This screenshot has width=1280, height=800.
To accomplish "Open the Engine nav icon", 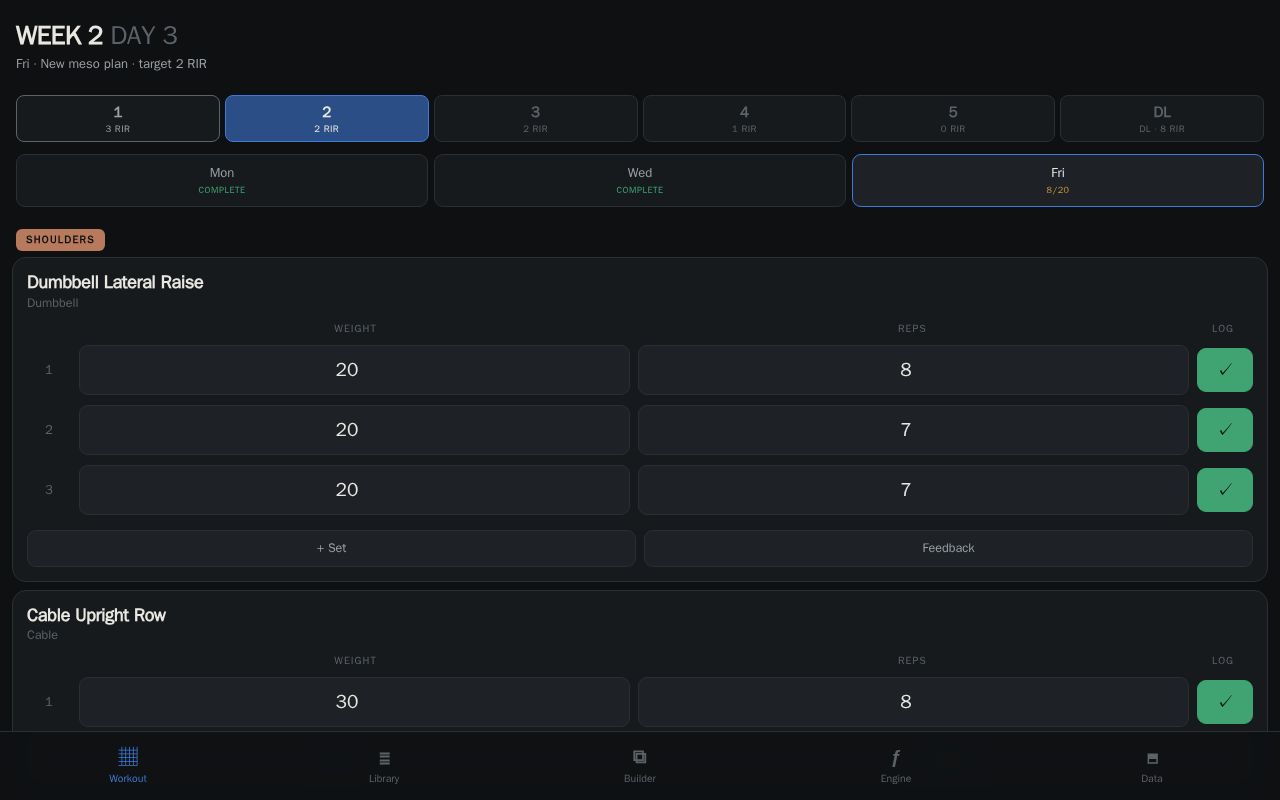I will click(x=896, y=758).
